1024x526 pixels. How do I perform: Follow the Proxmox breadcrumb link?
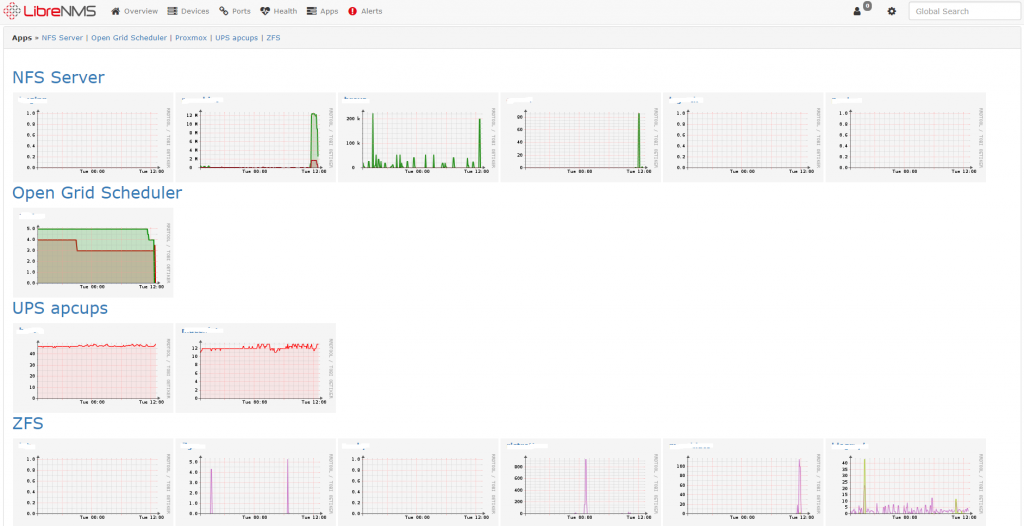click(191, 38)
